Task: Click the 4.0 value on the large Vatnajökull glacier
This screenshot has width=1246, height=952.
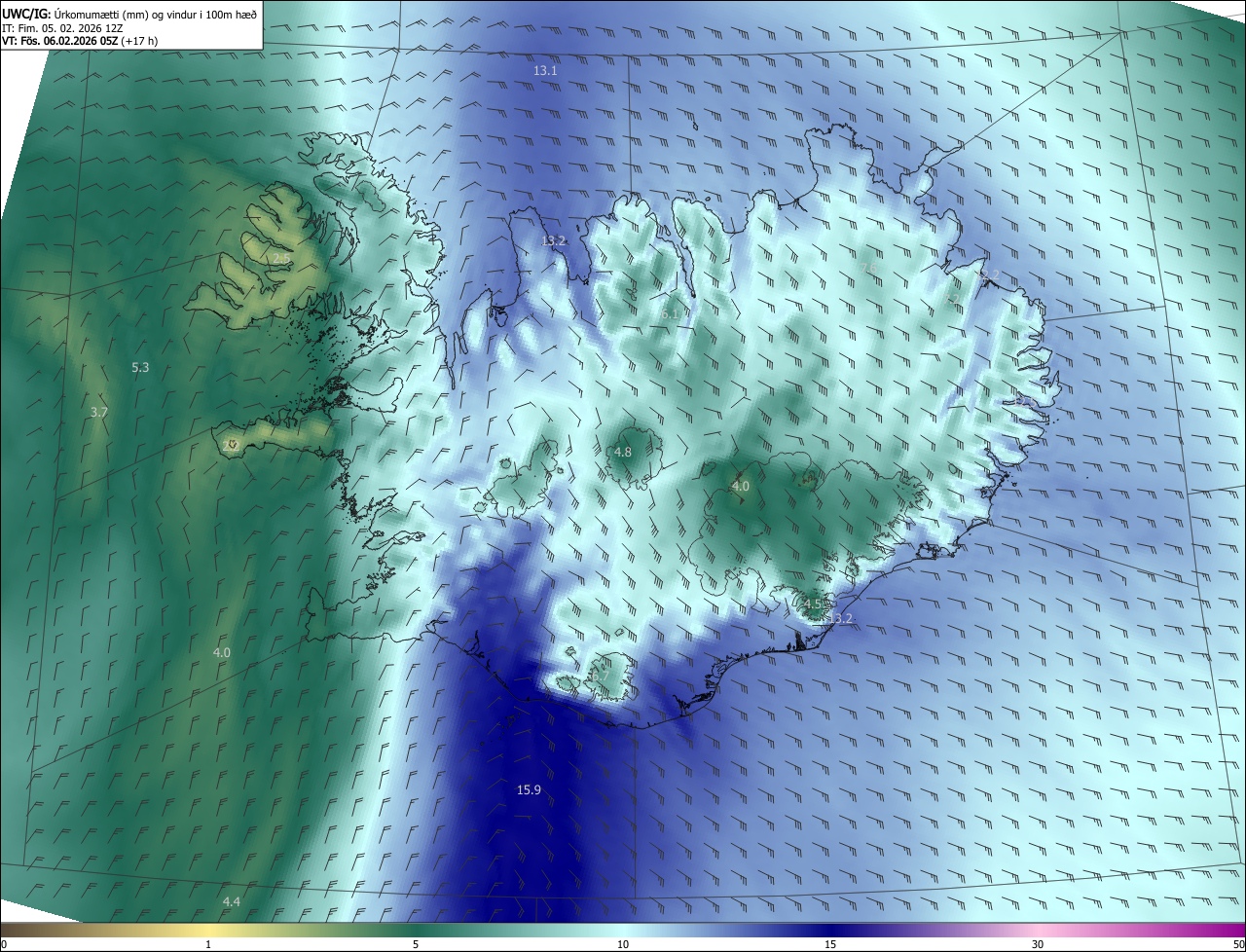Action: coord(741,486)
